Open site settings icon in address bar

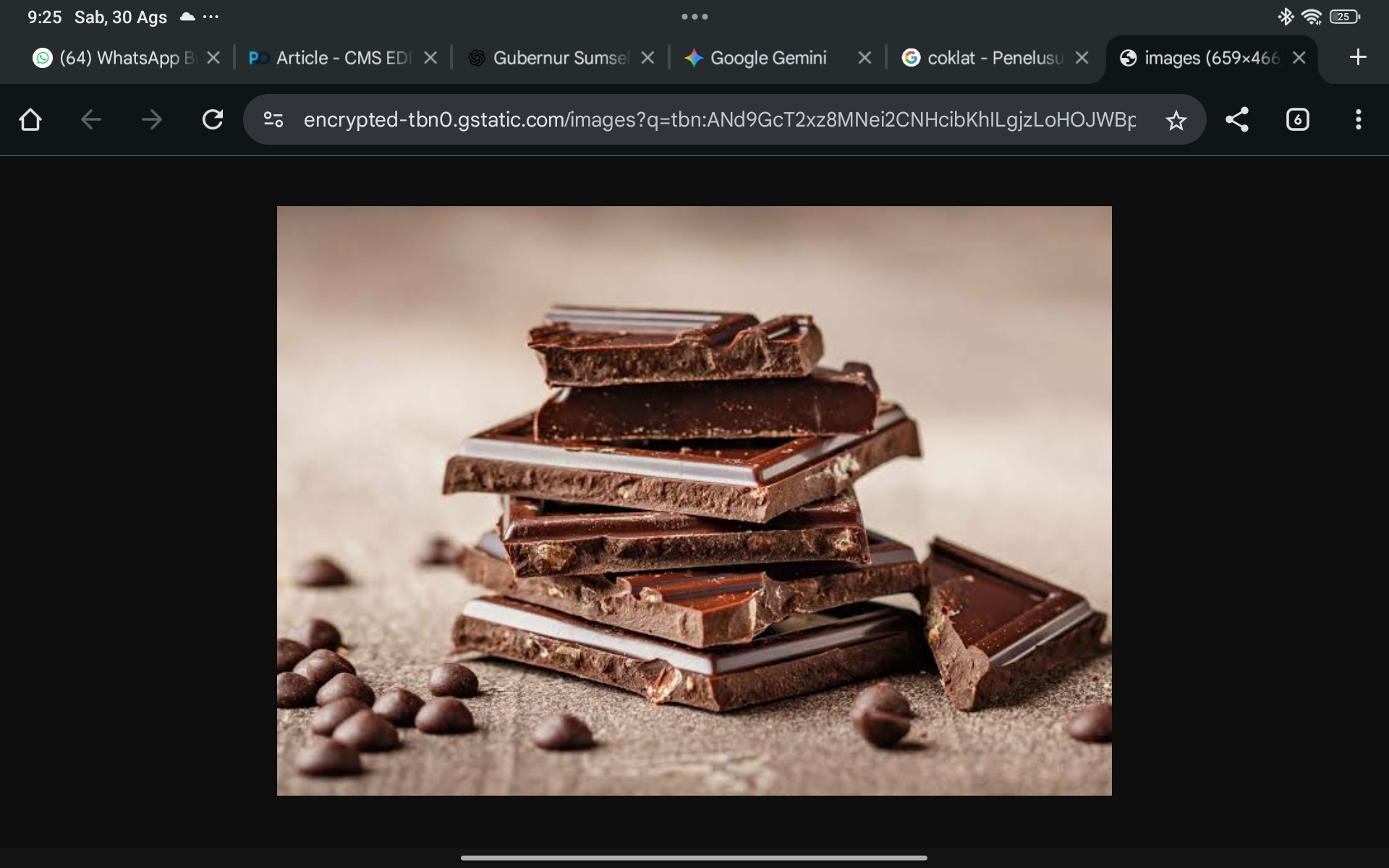tap(273, 119)
